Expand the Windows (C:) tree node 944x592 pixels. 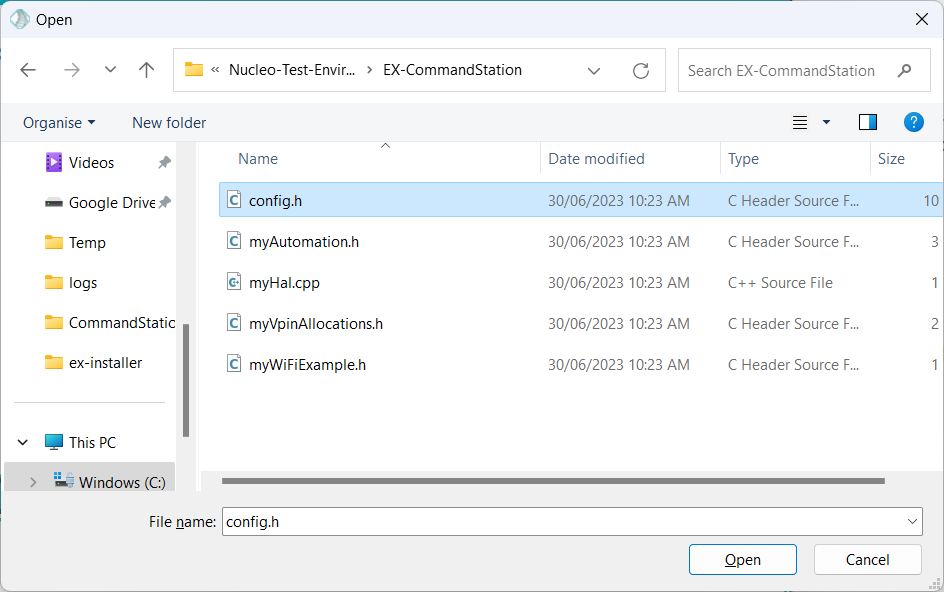pos(33,483)
